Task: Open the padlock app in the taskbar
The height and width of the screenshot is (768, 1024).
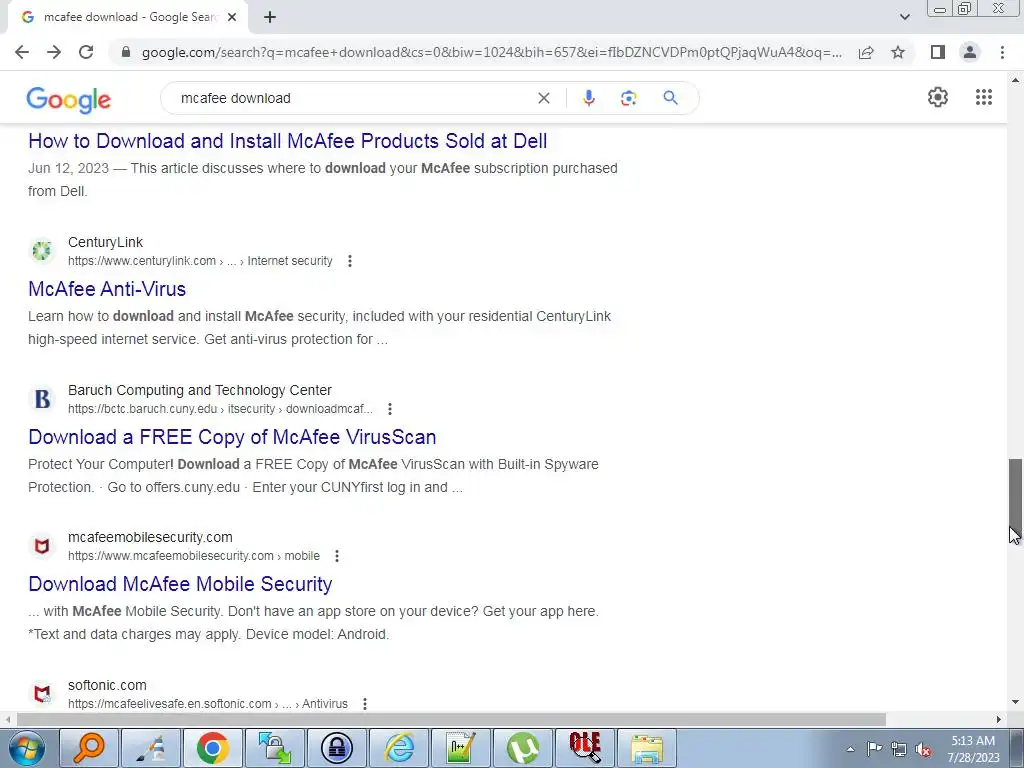Action: tap(336, 748)
